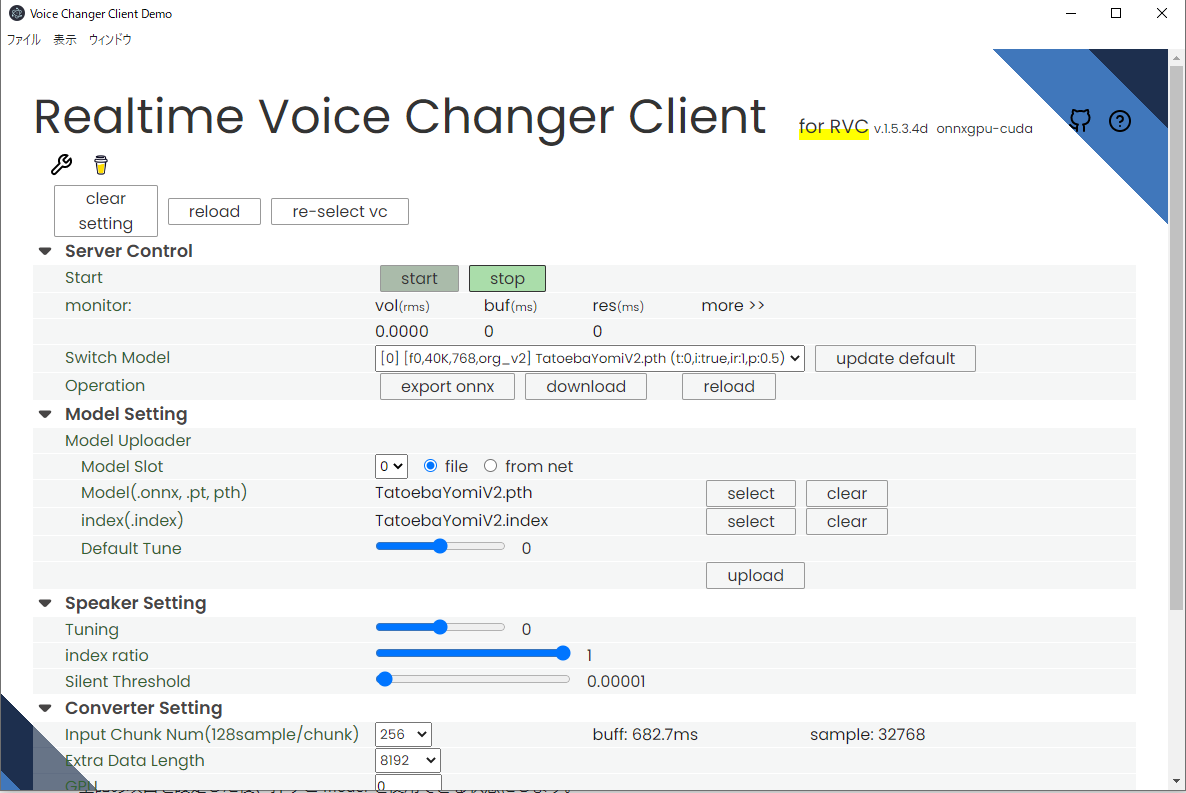Expand monitor details with more >>
The width and height of the screenshot is (1186, 793).
pos(733,306)
